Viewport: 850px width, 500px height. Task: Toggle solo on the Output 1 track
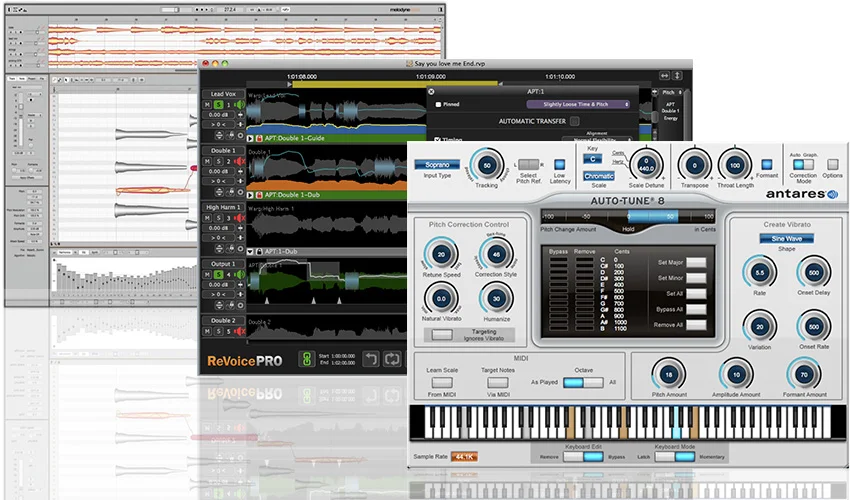pyautogui.click(x=218, y=275)
